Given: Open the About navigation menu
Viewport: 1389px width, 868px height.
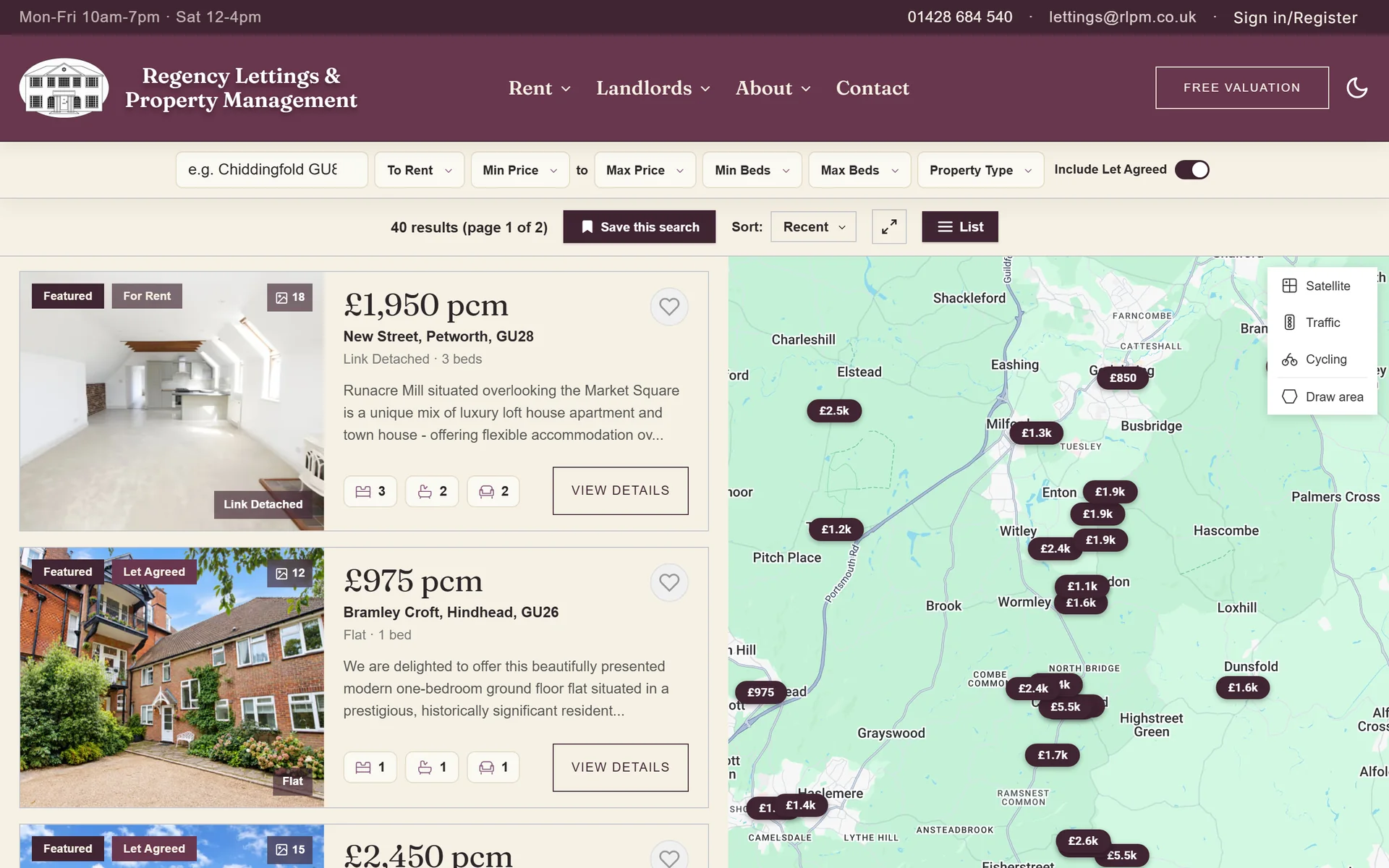Looking at the screenshot, I should click(773, 88).
